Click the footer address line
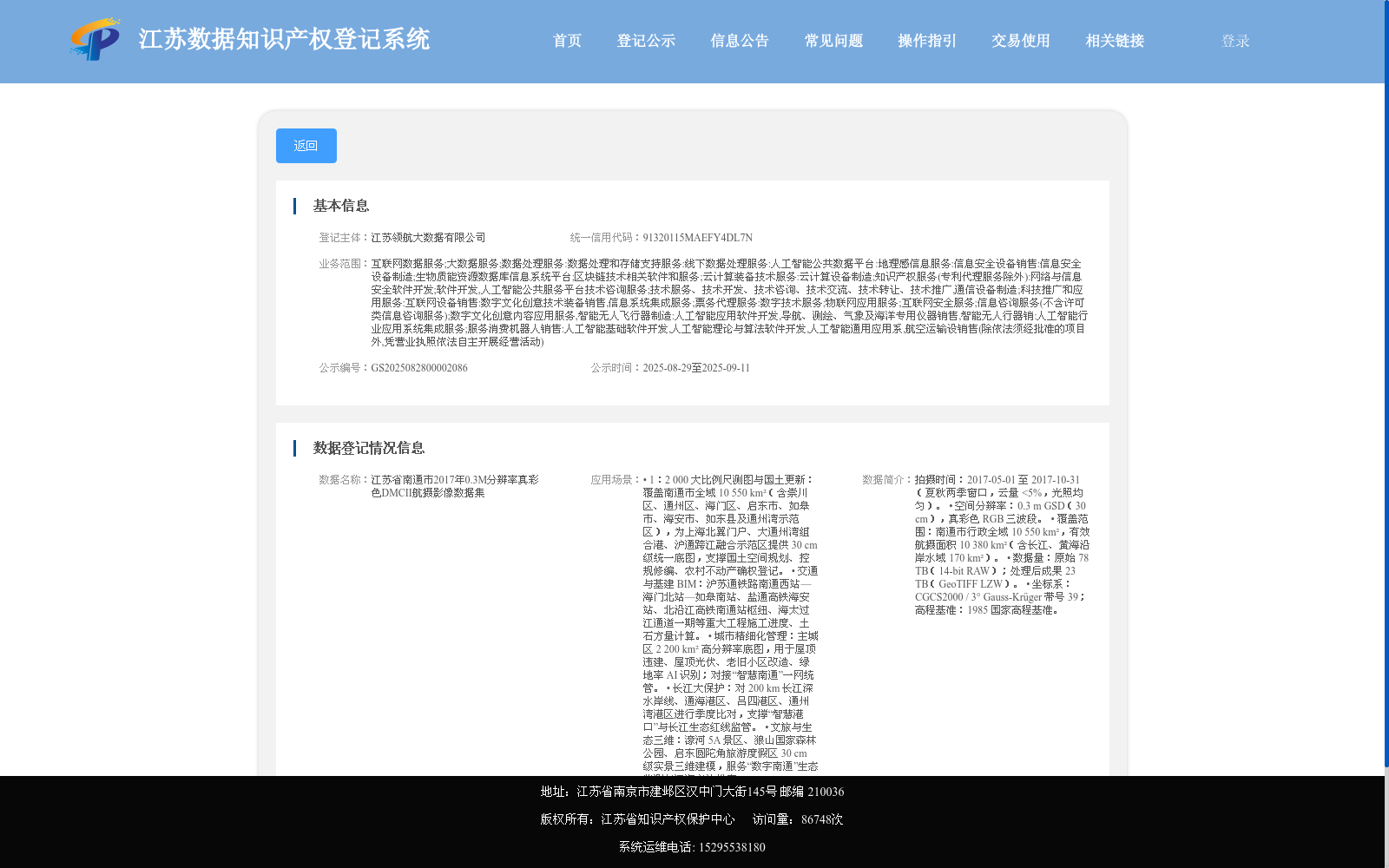This screenshot has width=1389, height=868. click(x=692, y=792)
